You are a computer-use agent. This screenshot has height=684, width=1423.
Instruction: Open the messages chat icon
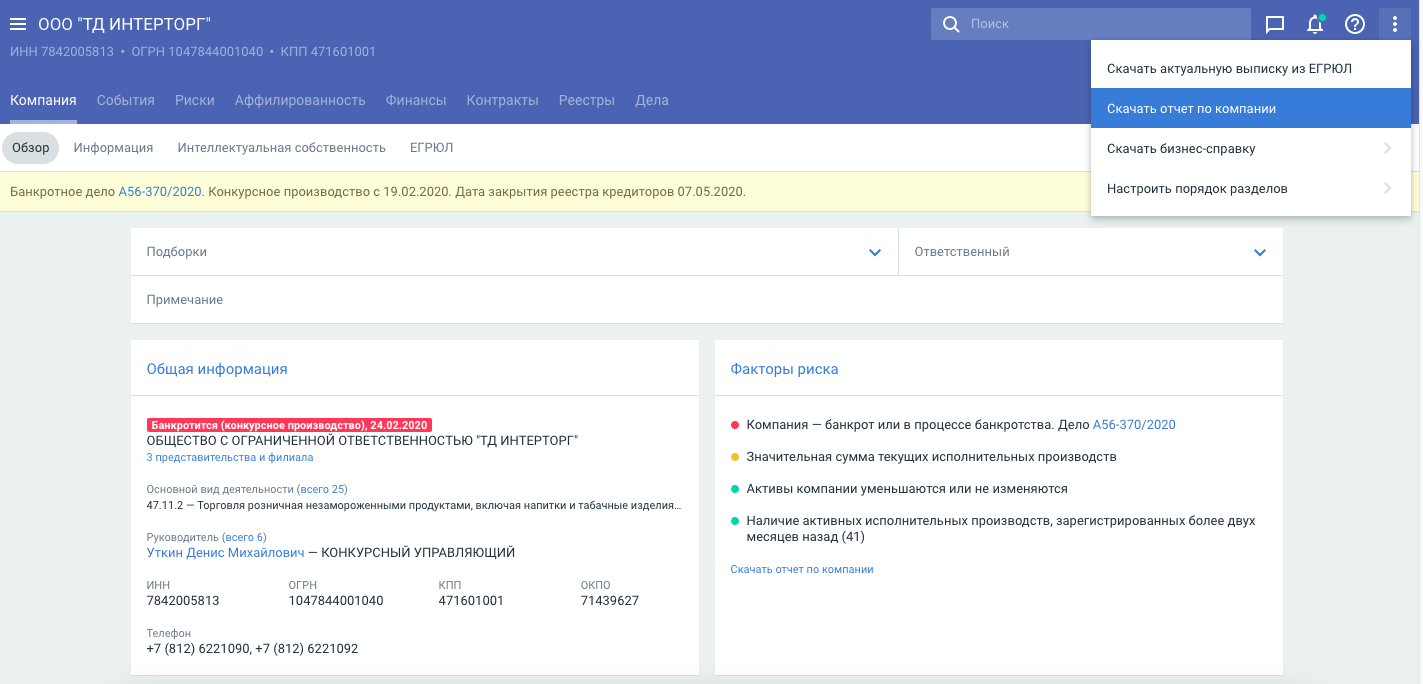[1275, 24]
